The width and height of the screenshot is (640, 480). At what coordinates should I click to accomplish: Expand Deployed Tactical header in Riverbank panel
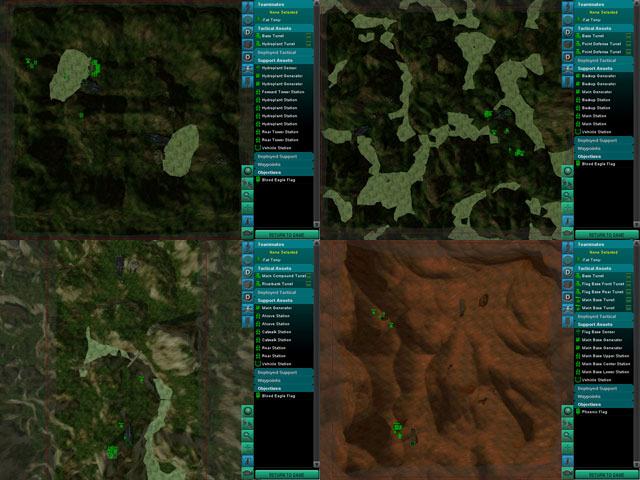284,292
